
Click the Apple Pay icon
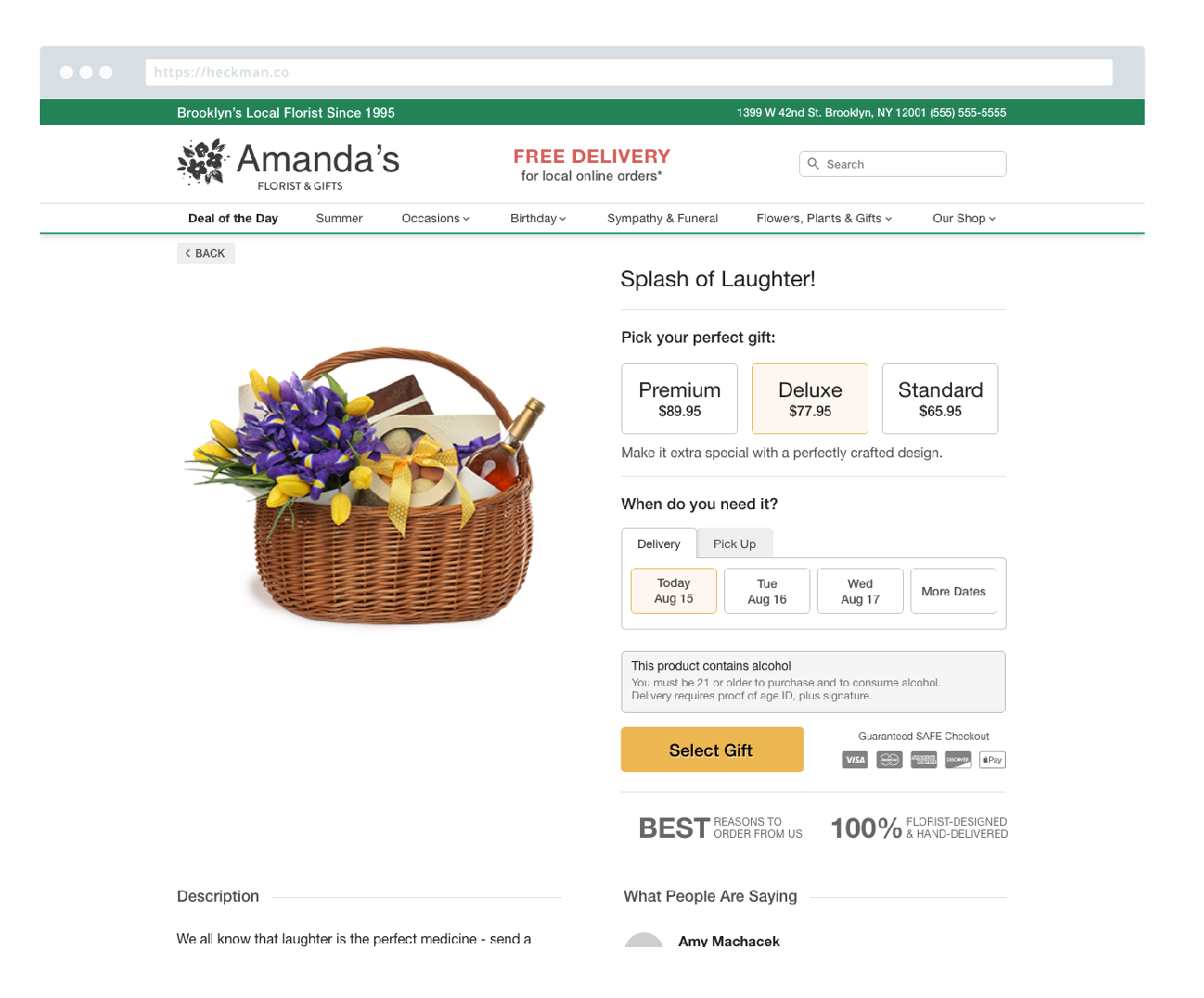[x=992, y=760]
